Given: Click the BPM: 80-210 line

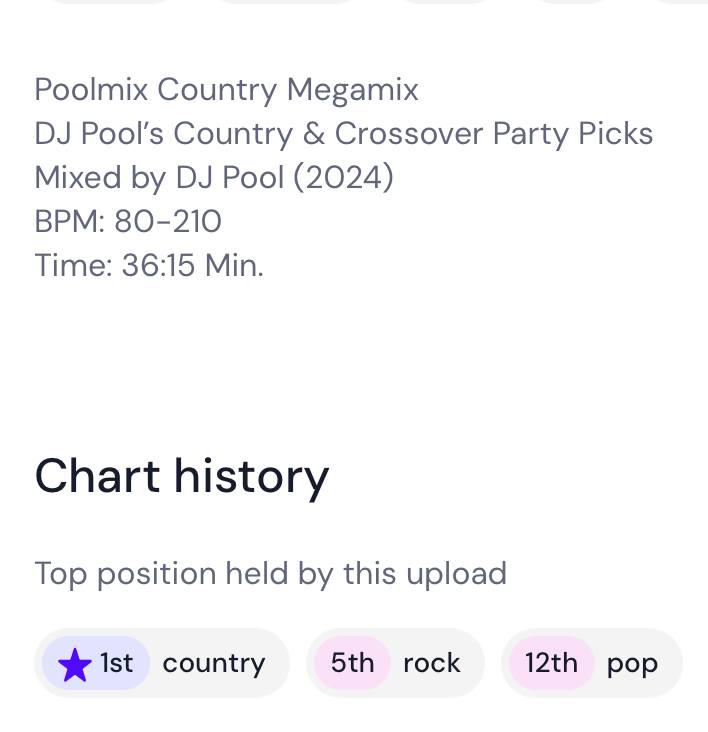Looking at the screenshot, I should click(128, 221).
